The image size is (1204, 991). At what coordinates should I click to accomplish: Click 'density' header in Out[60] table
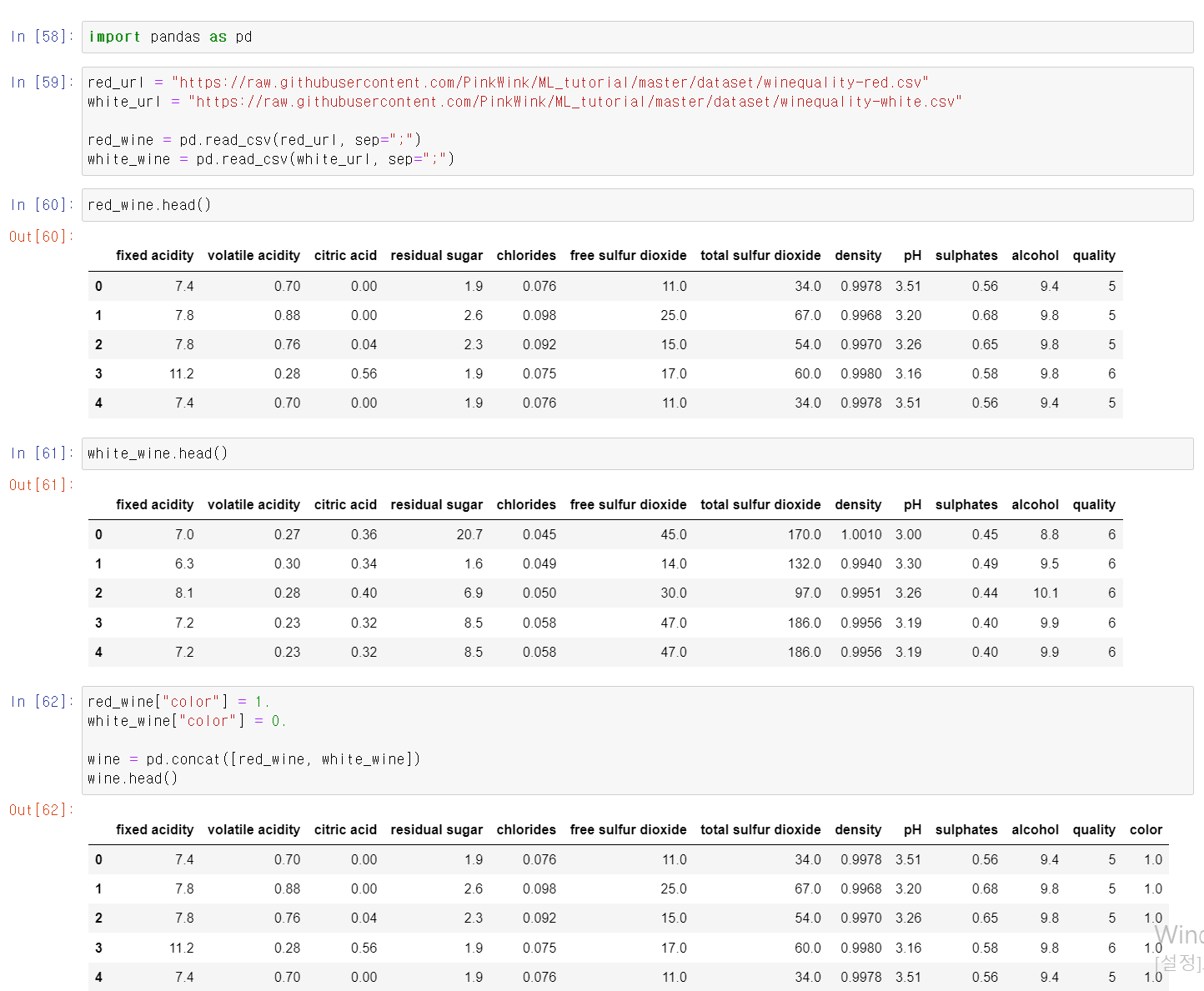tap(858, 256)
